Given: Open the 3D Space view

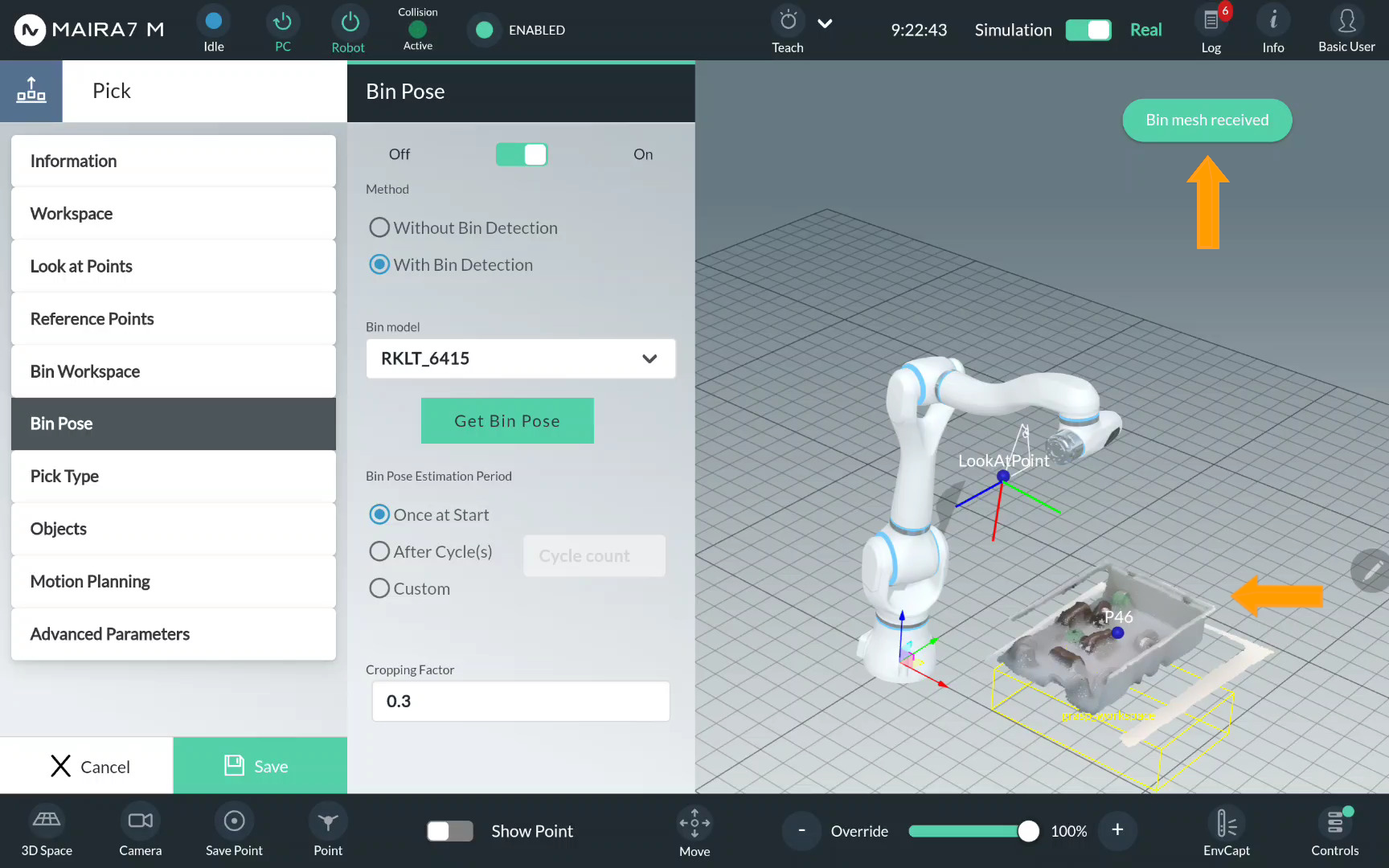Looking at the screenshot, I should click(x=47, y=821).
